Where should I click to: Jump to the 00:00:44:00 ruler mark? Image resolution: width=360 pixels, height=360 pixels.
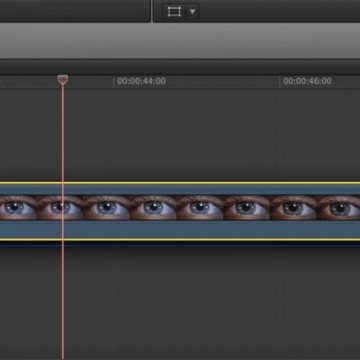(x=141, y=81)
